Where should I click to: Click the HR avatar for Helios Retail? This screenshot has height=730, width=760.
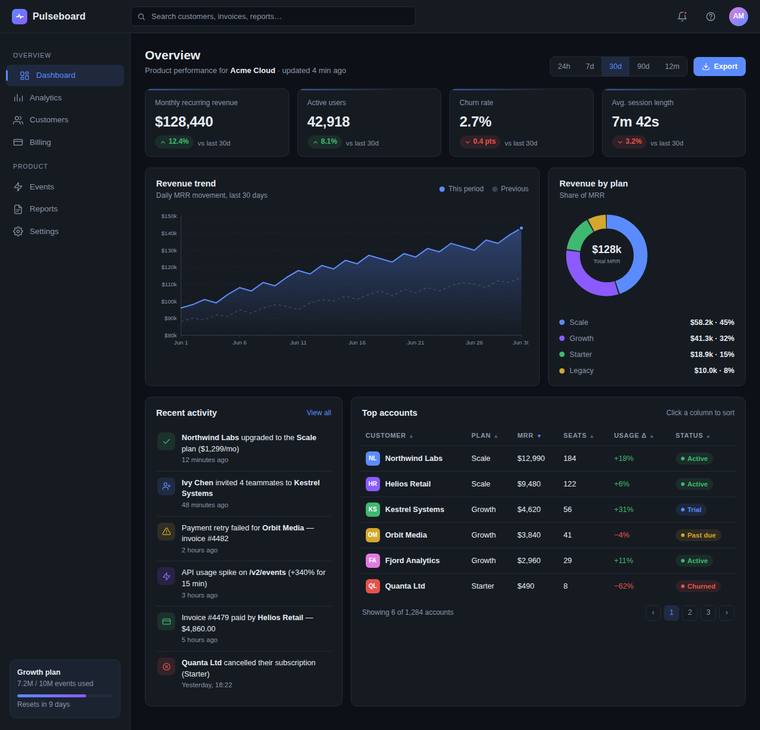click(372, 484)
